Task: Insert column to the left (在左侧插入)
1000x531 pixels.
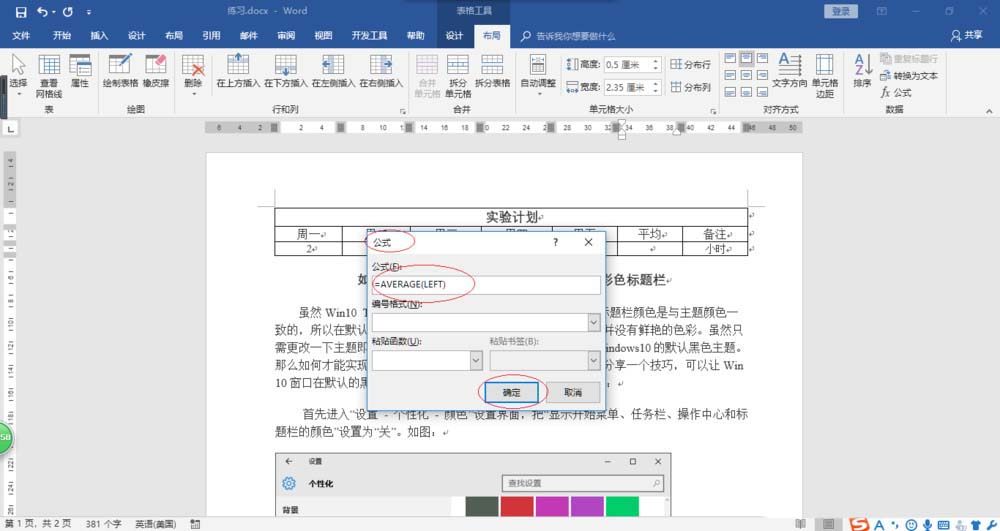Action: 333,71
